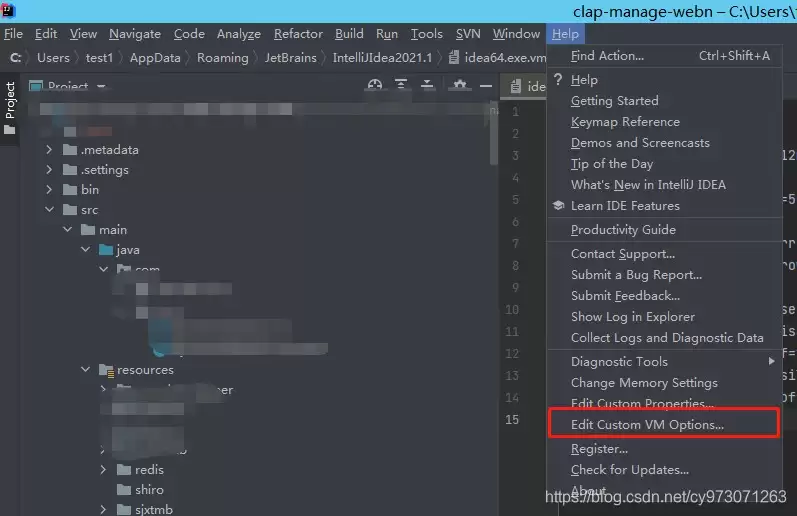
Task: Collapse the resources folder
Action: [85, 370]
